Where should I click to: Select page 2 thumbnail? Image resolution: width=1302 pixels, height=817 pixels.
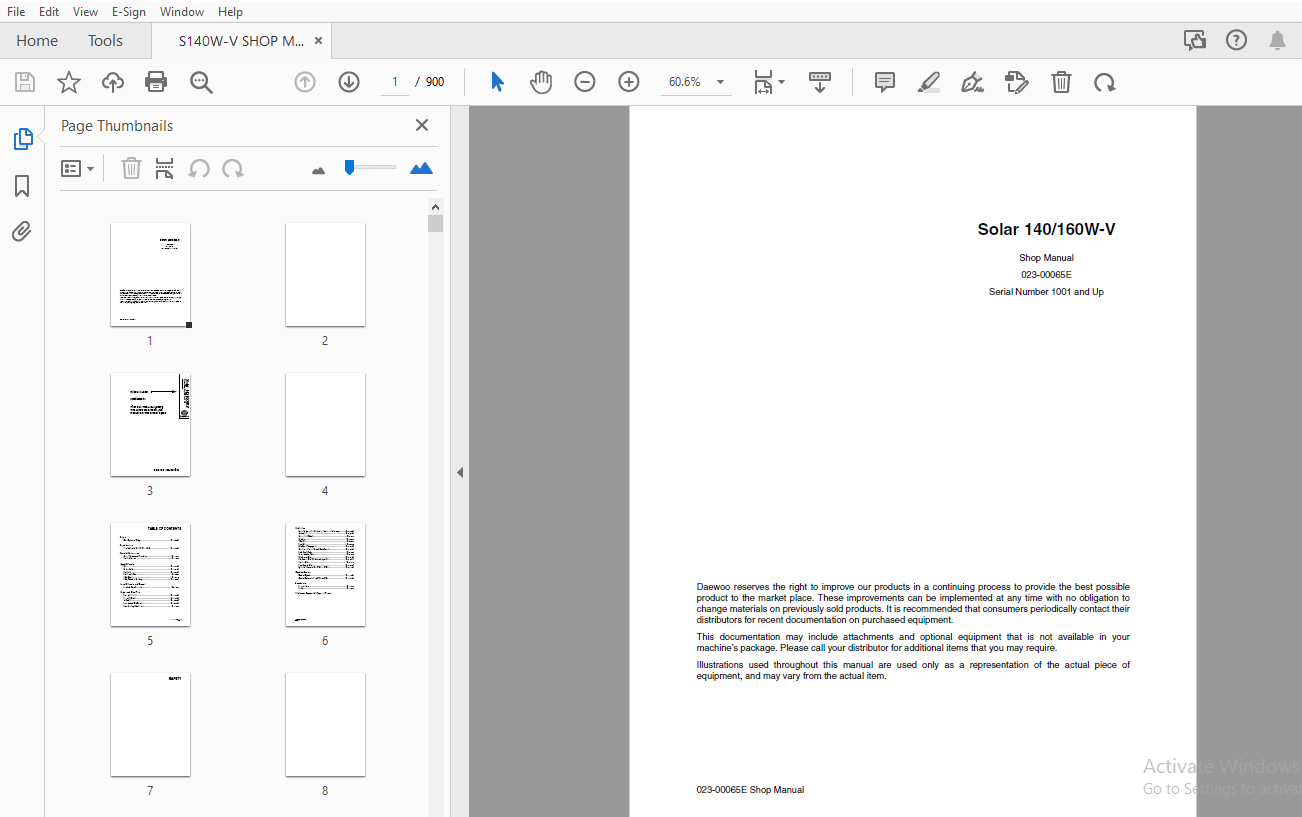click(325, 275)
